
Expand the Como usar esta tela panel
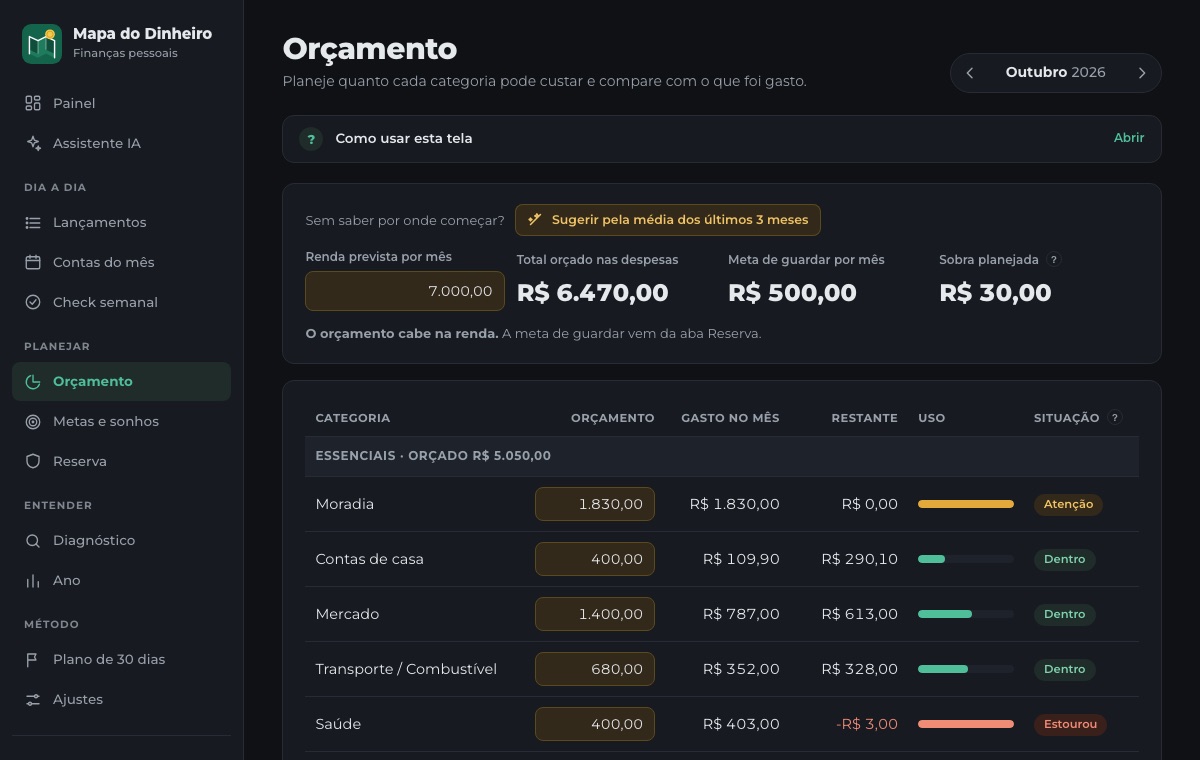[x=721, y=139]
